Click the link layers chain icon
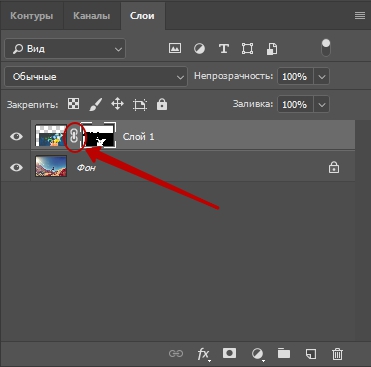 (176, 353)
